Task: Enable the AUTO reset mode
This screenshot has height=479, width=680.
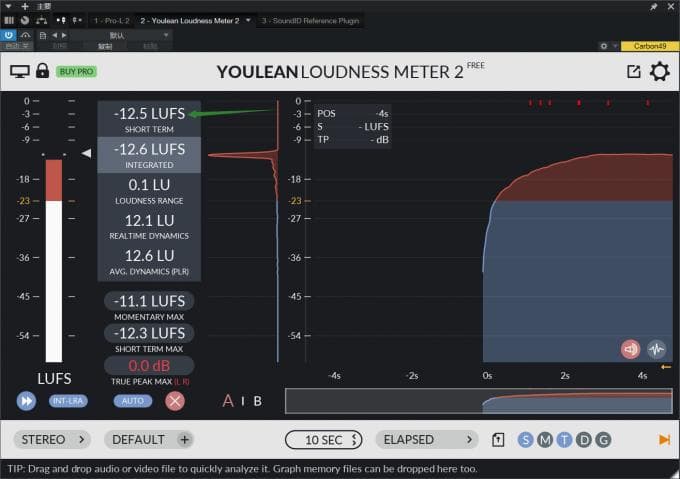Action: tap(133, 401)
